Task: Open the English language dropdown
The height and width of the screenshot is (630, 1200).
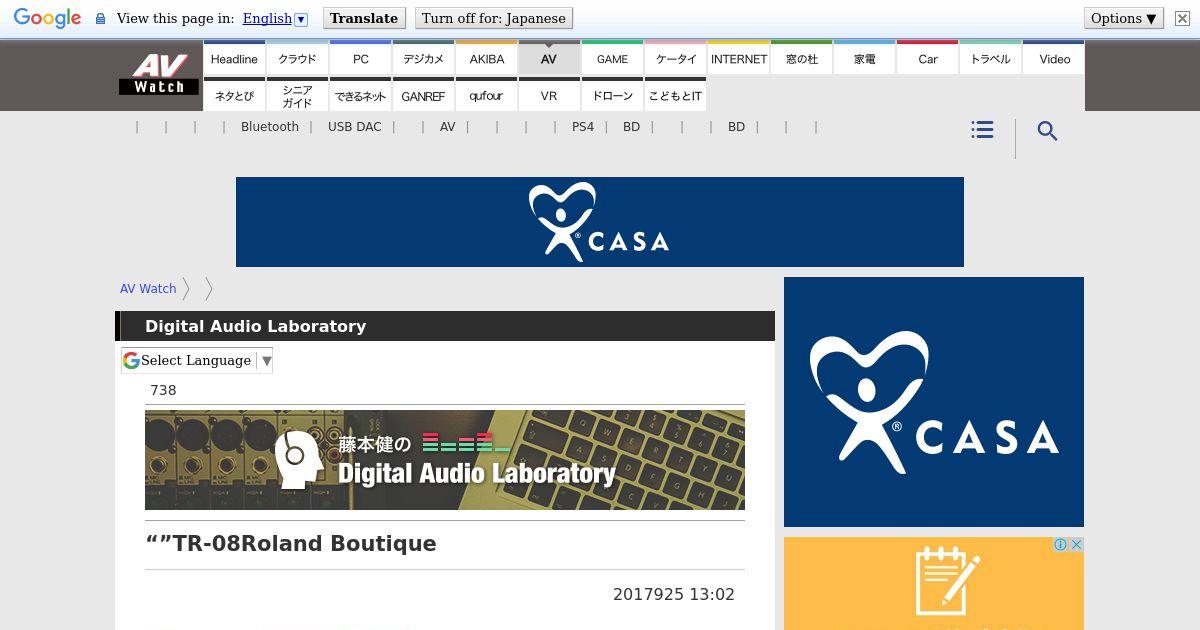Action: (x=275, y=18)
